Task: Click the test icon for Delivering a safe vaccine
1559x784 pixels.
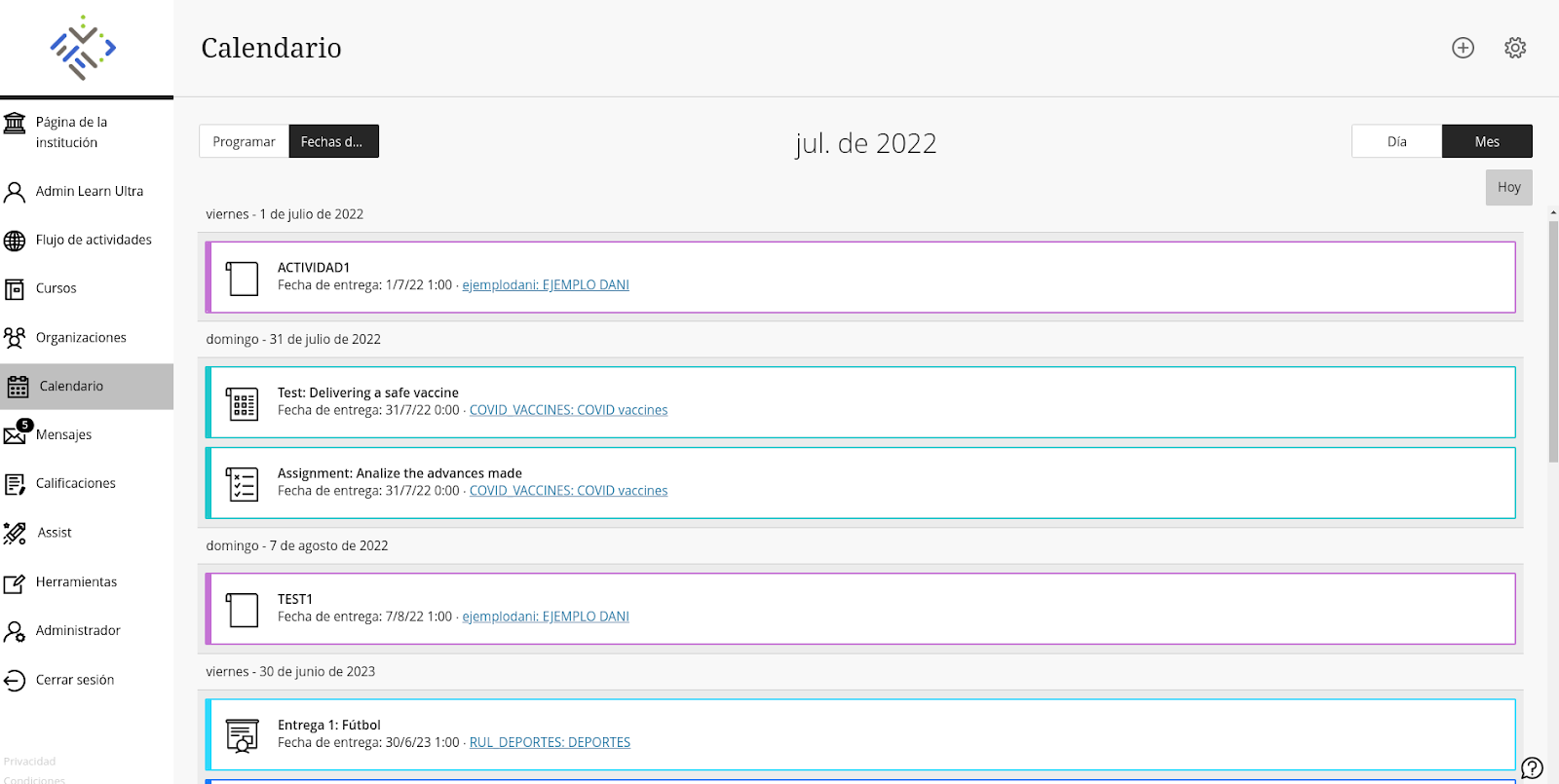Action: [x=242, y=403]
